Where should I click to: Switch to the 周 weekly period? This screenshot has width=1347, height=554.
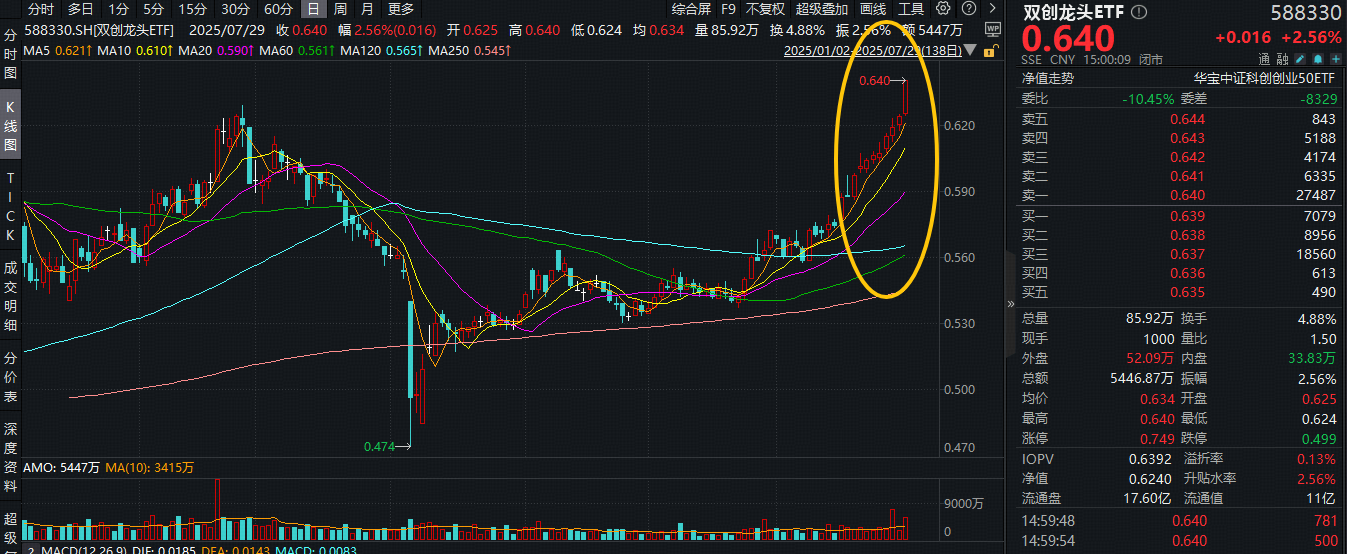point(341,9)
